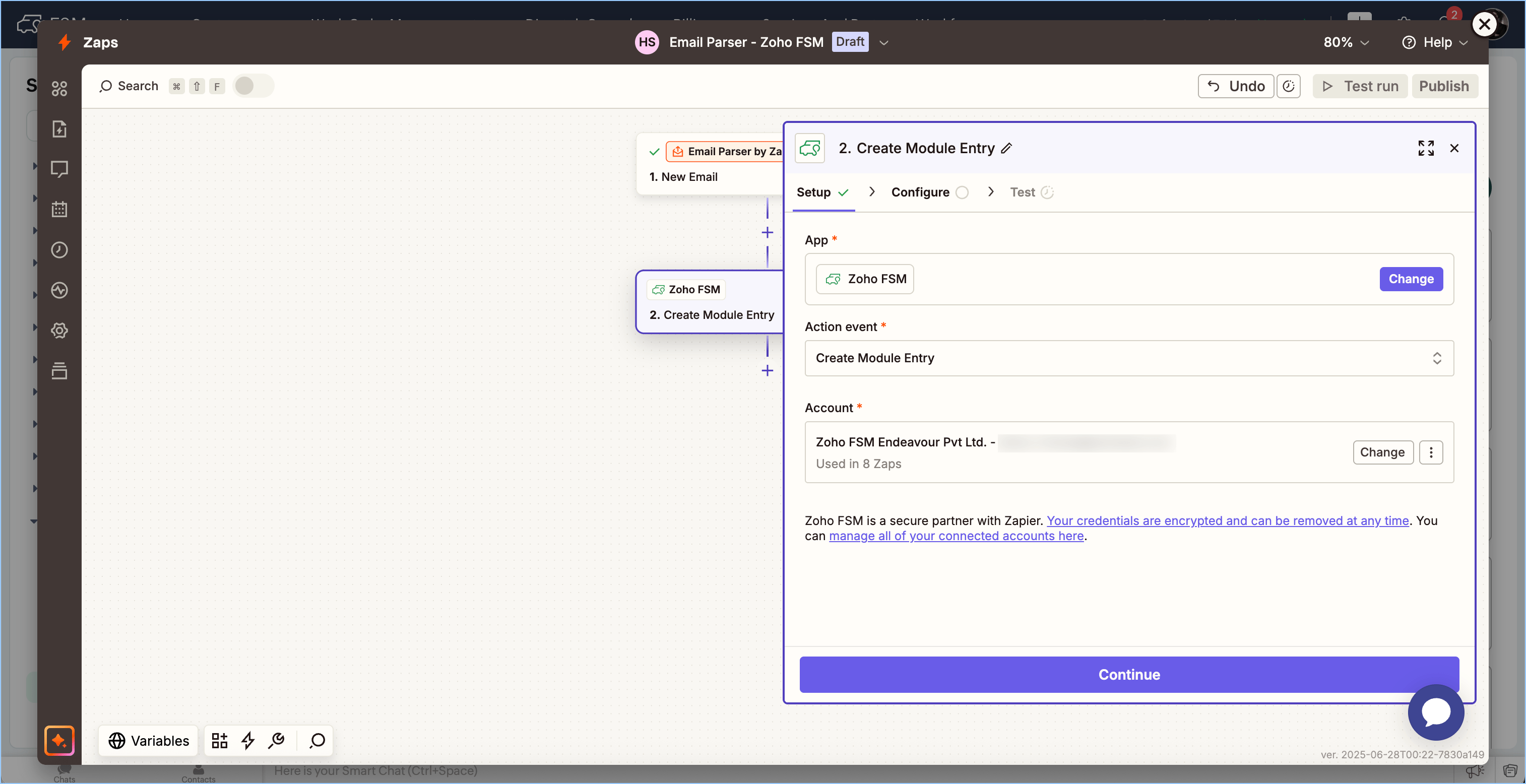This screenshot has width=1526, height=784.
Task: Open the calendar schedule icon in sidebar
Action: point(59,210)
